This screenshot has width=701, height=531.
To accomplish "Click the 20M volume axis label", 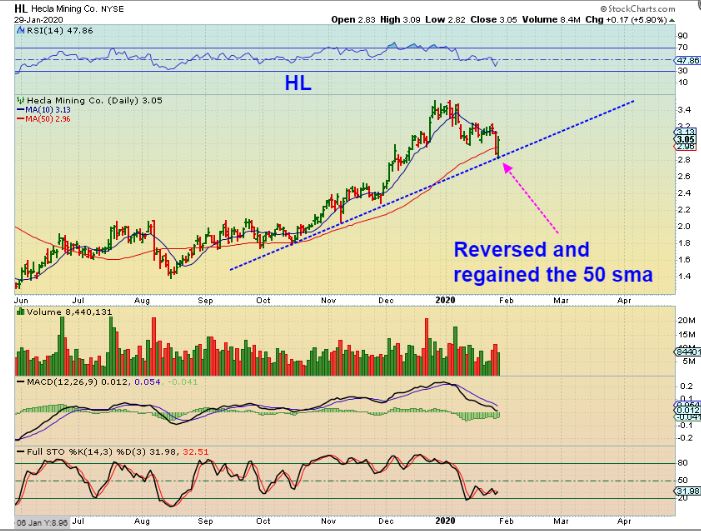I will point(686,320).
